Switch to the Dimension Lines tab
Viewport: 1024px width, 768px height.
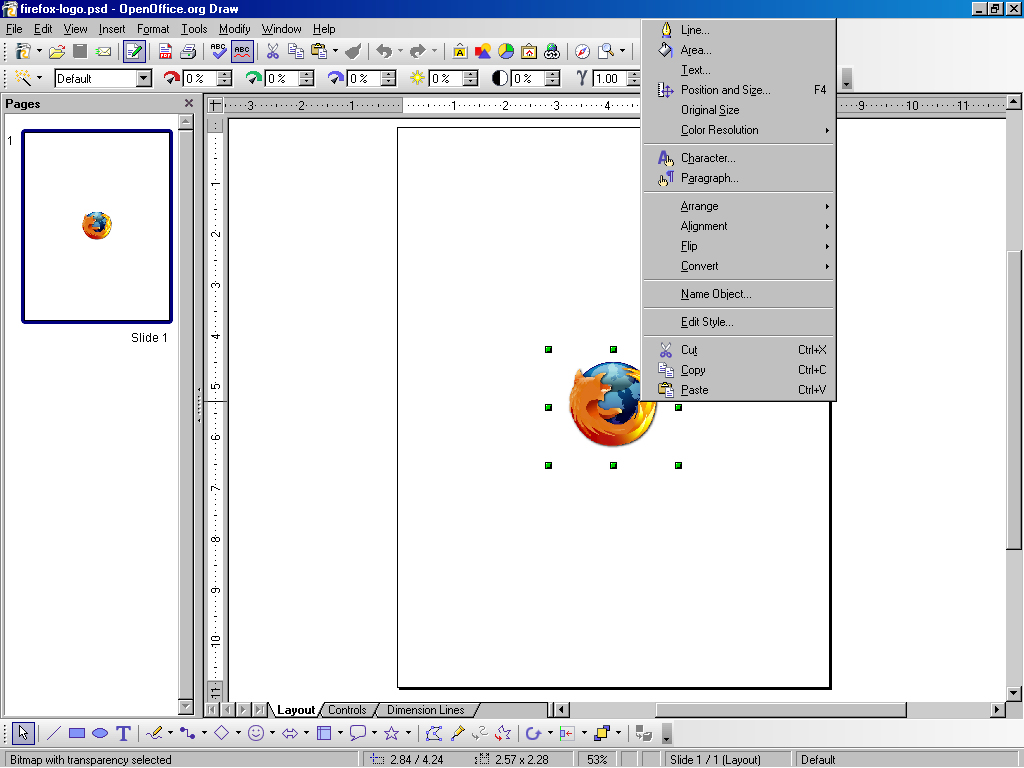[425, 710]
